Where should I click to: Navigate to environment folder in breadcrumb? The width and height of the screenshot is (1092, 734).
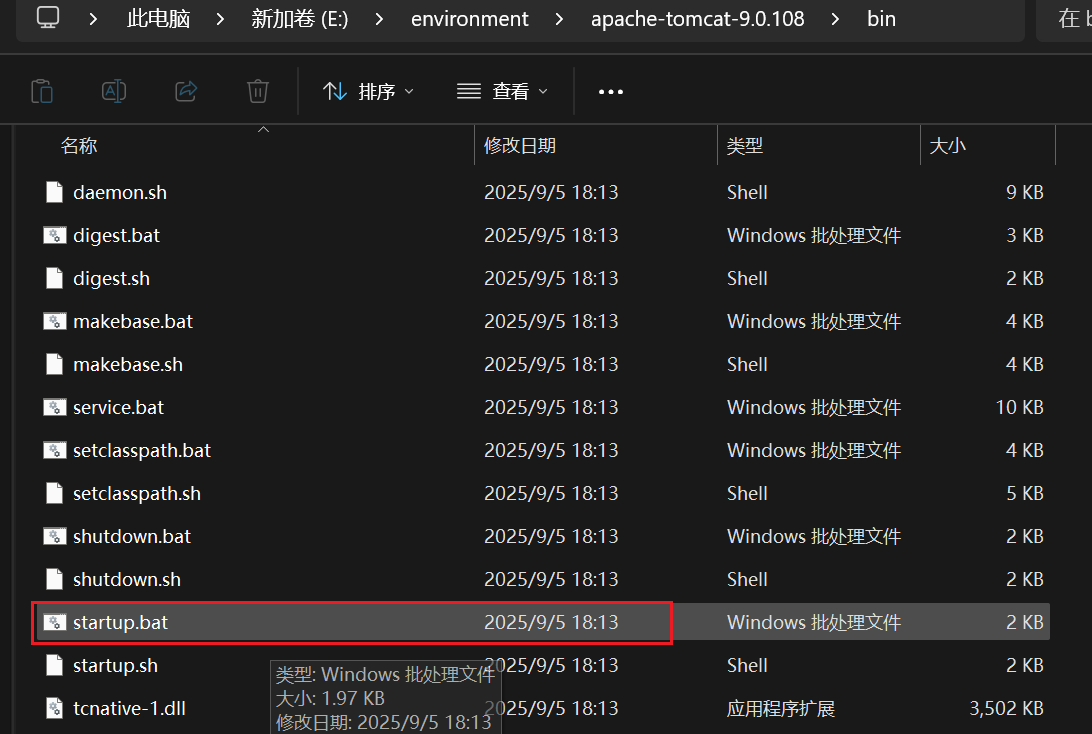tap(469, 19)
